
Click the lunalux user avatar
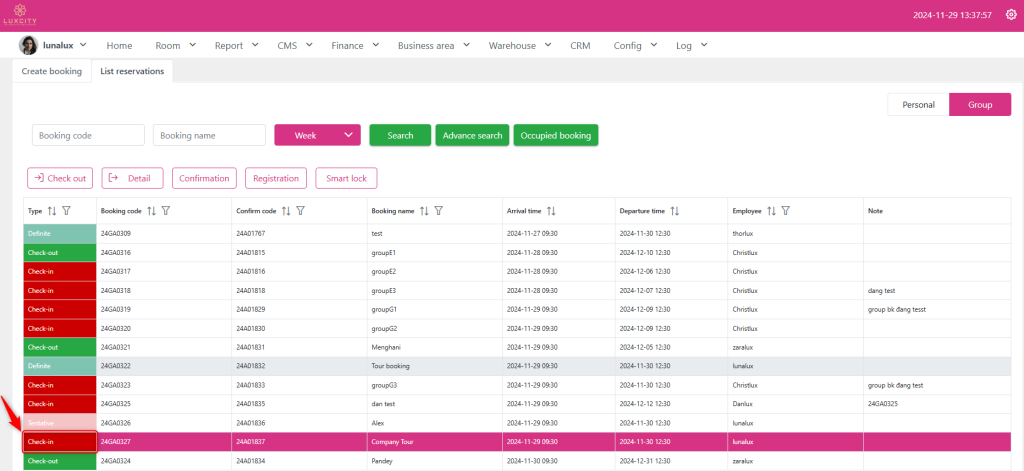(29, 45)
